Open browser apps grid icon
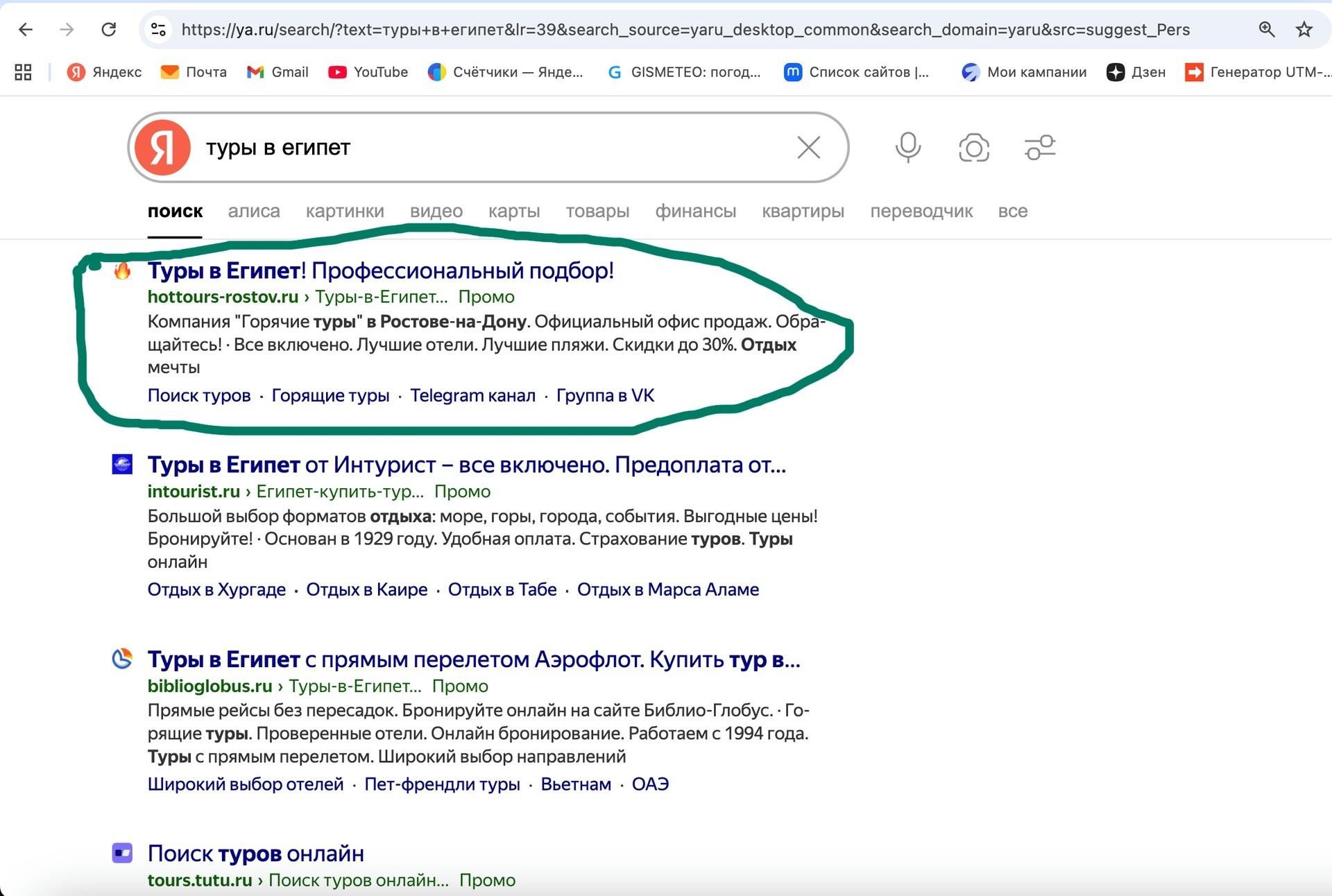 click(x=23, y=72)
